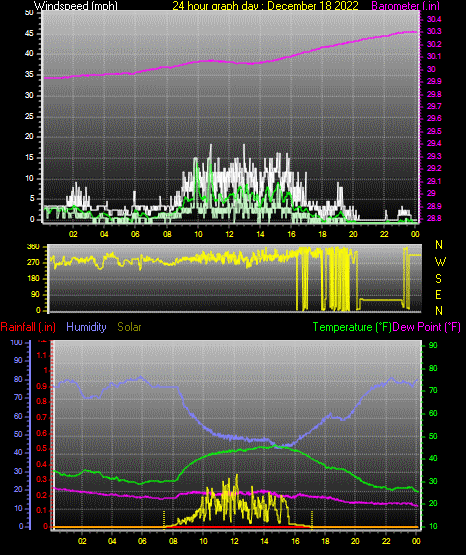
Task: Click the Dew Point (°F) legend label
Action: pos(427,327)
